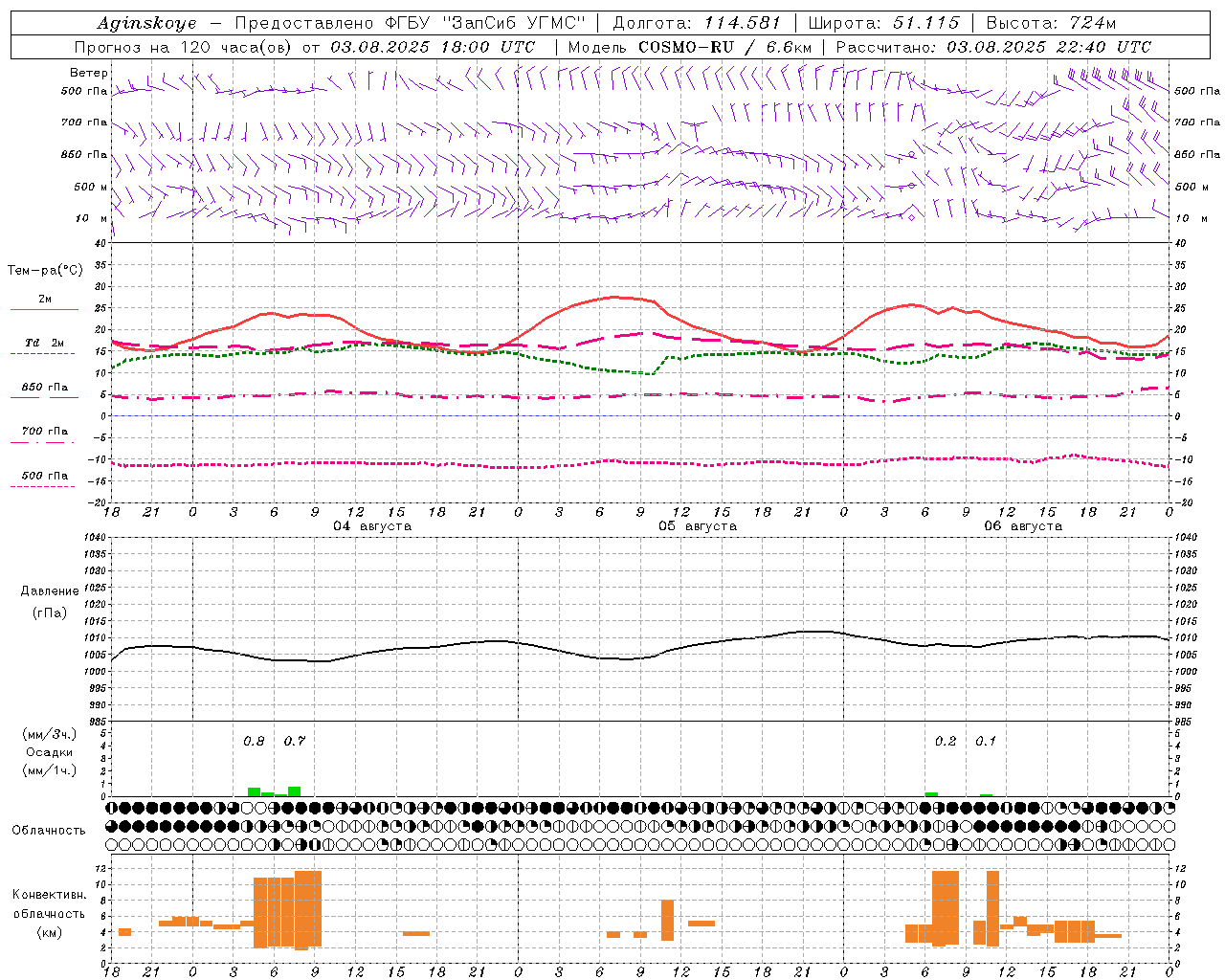Viewport: 1225px width, 980px height.
Task: Click the Ветер wind panel label
Action: point(88,73)
